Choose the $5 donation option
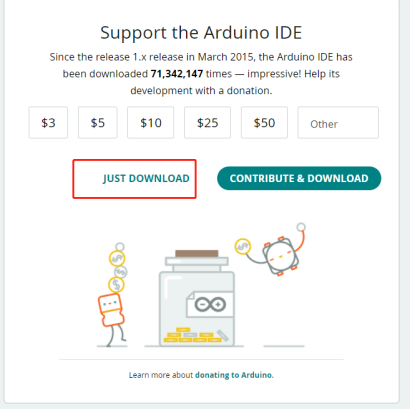410x410 pixels. click(x=98, y=123)
